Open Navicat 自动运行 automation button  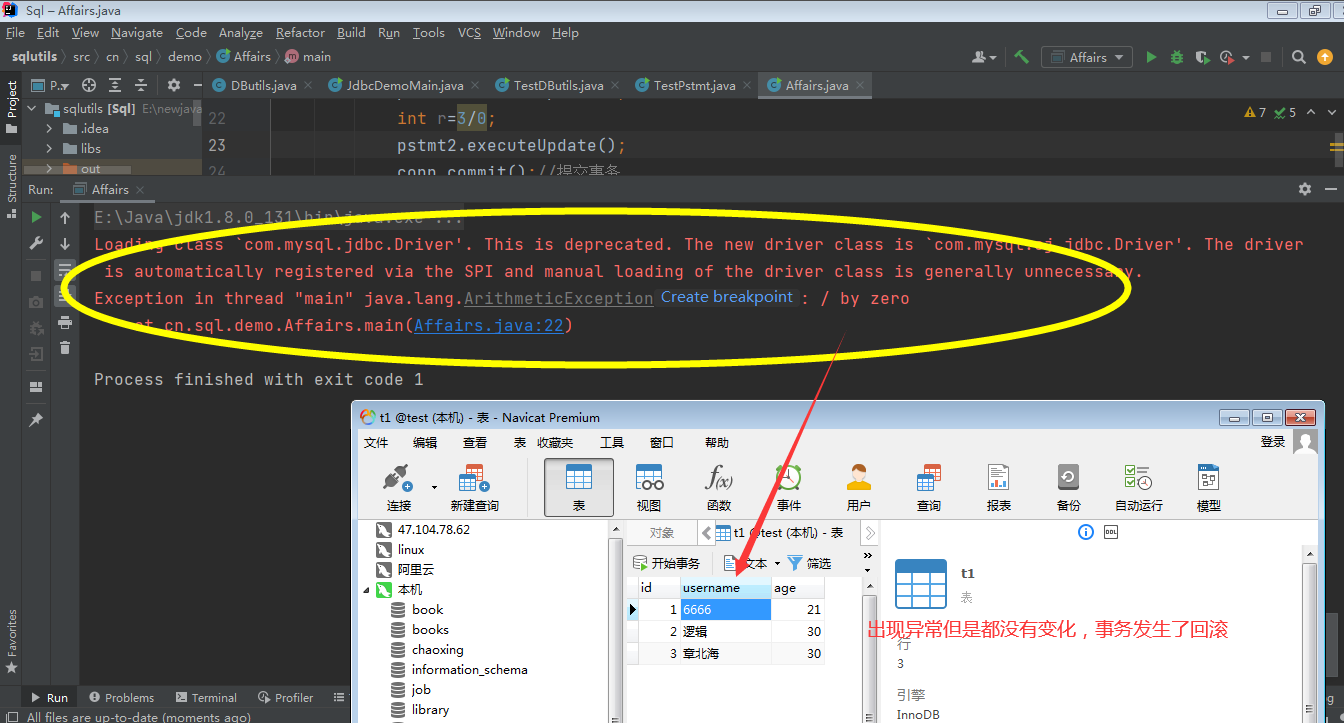[x=1139, y=487]
